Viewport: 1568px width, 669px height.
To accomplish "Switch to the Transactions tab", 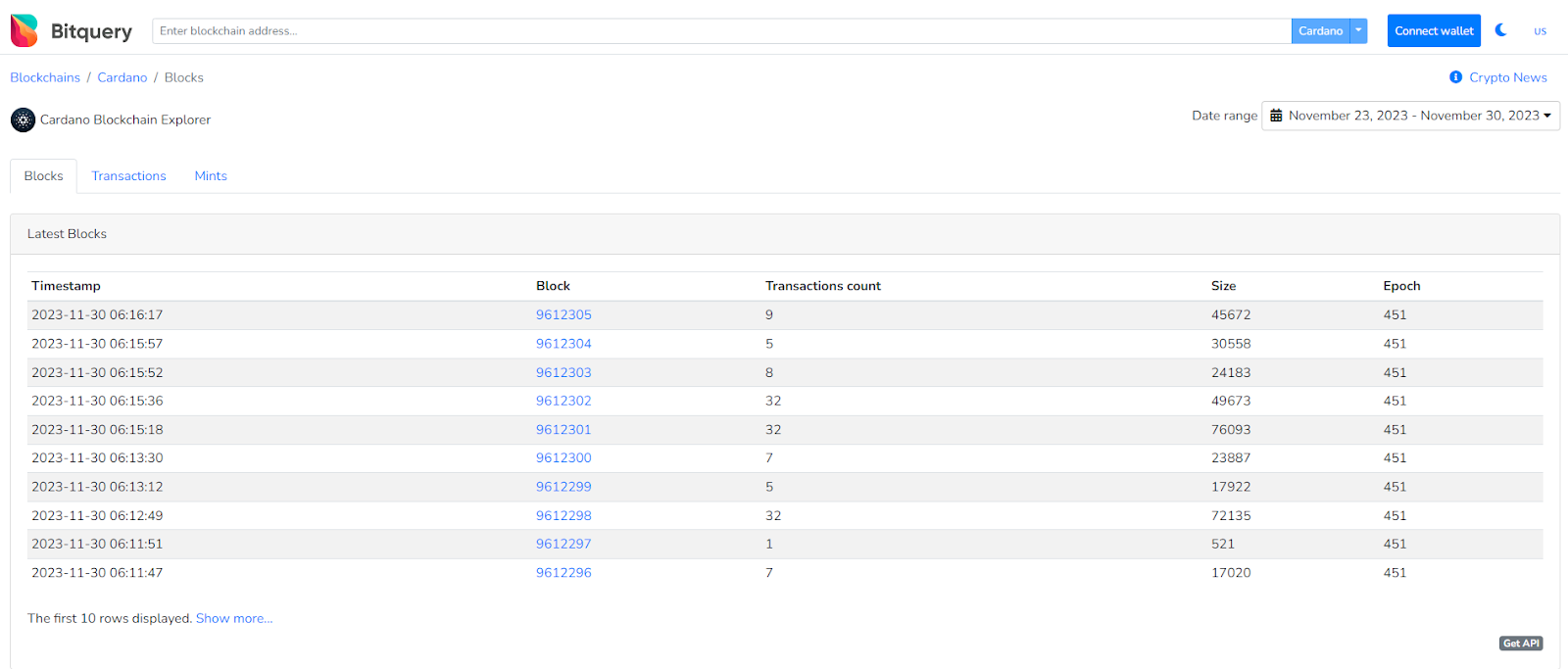I will coord(128,176).
